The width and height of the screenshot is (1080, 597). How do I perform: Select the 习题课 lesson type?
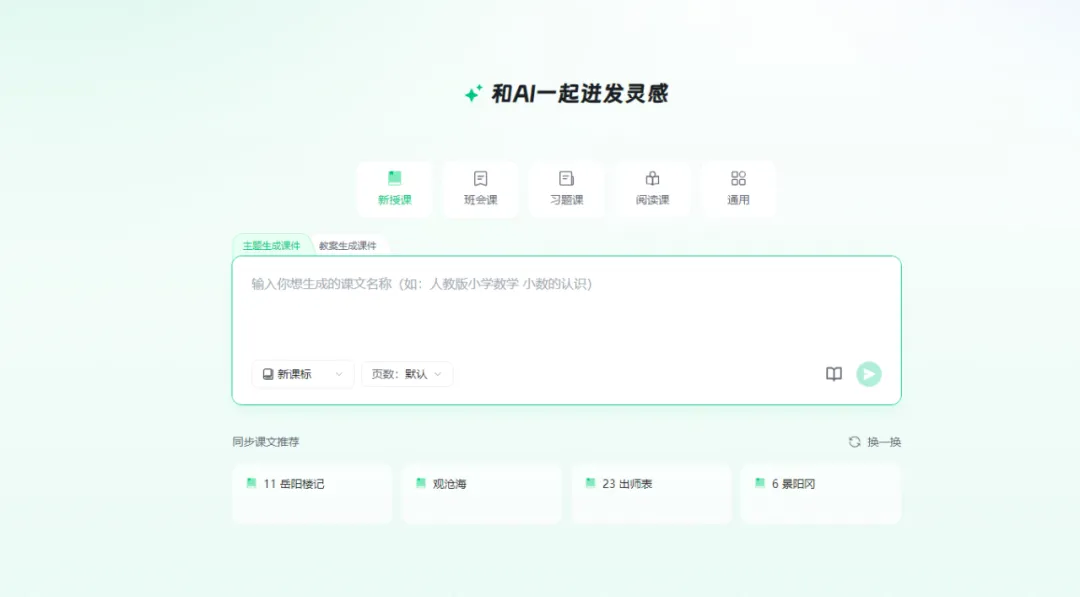click(x=566, y=189)
